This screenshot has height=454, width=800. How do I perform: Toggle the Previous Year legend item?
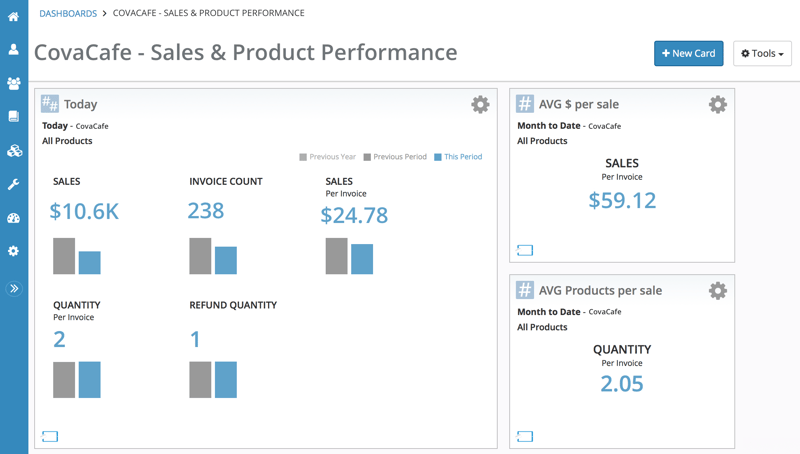(x=328, y=157)
